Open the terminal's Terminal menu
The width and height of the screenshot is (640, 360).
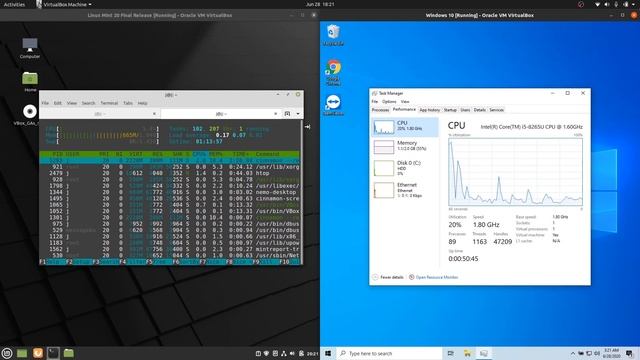[x=109, y=103]
